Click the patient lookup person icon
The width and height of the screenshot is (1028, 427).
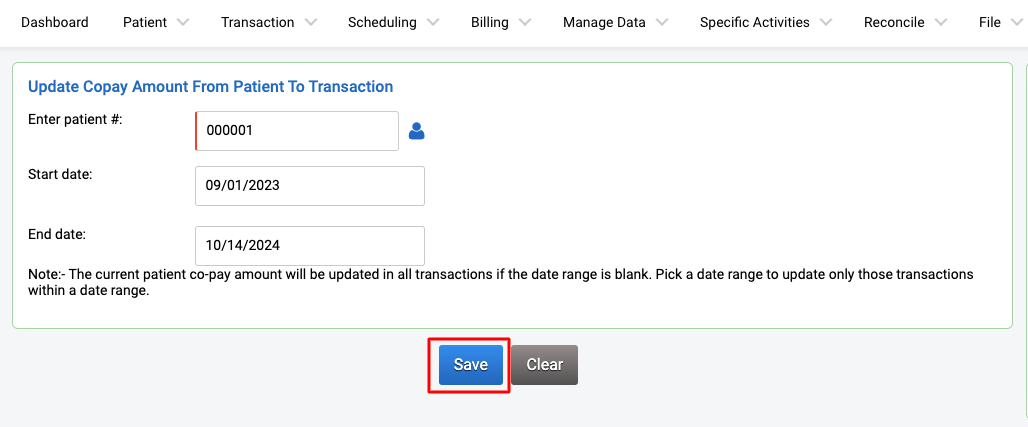[x=416, y=131]
